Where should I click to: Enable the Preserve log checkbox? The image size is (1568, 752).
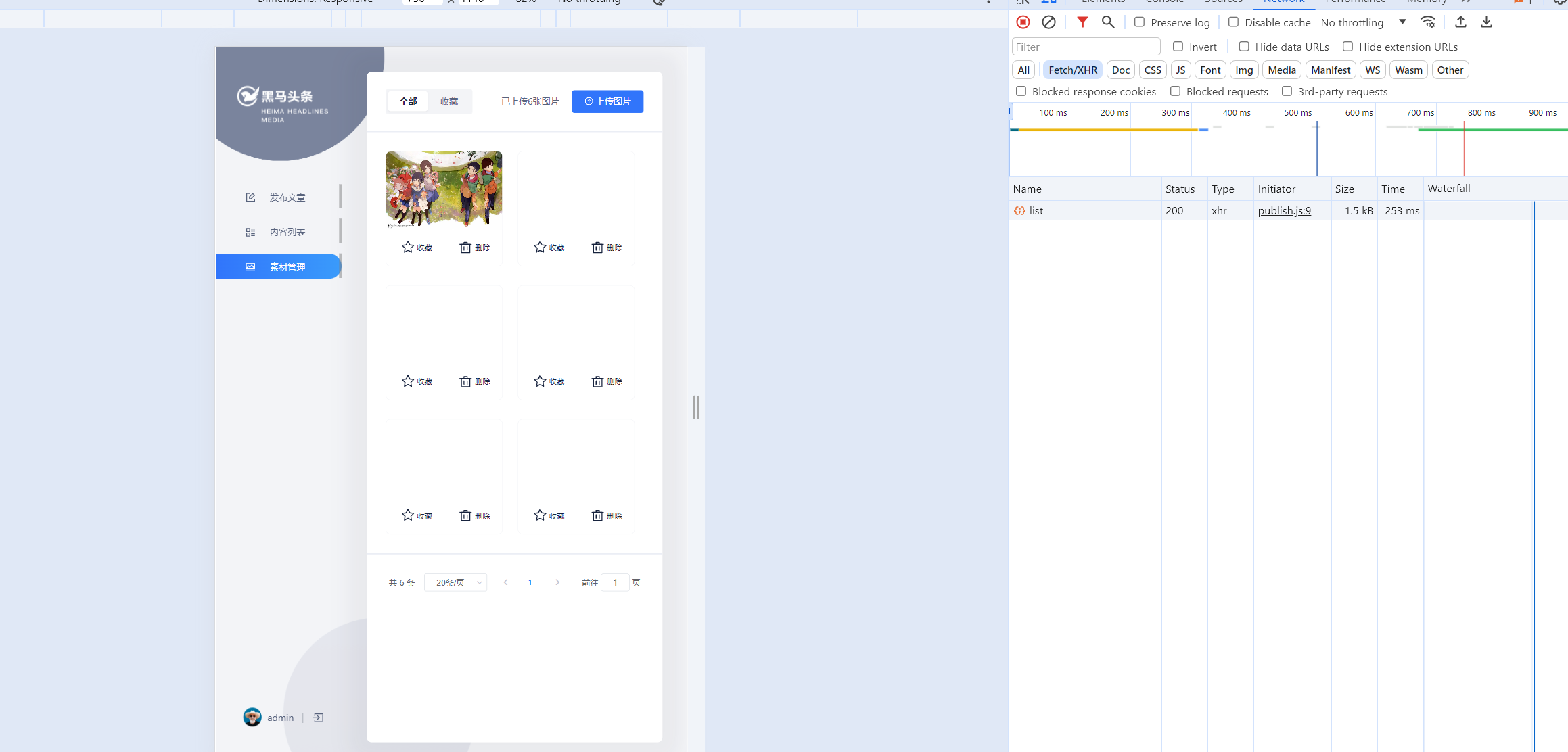[x=1140, y=22]
